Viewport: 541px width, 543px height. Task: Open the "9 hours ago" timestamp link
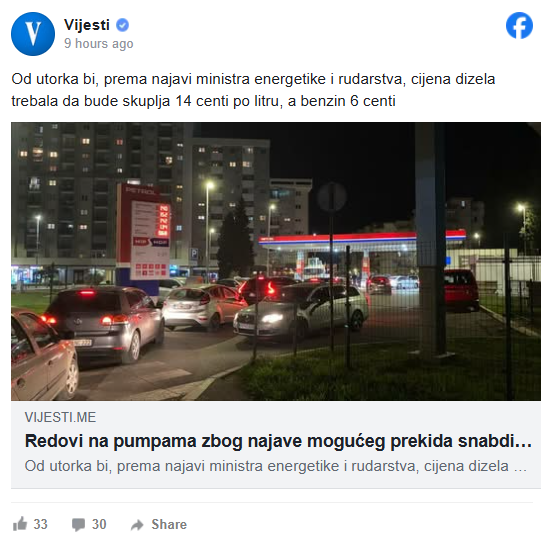point(99,44)
